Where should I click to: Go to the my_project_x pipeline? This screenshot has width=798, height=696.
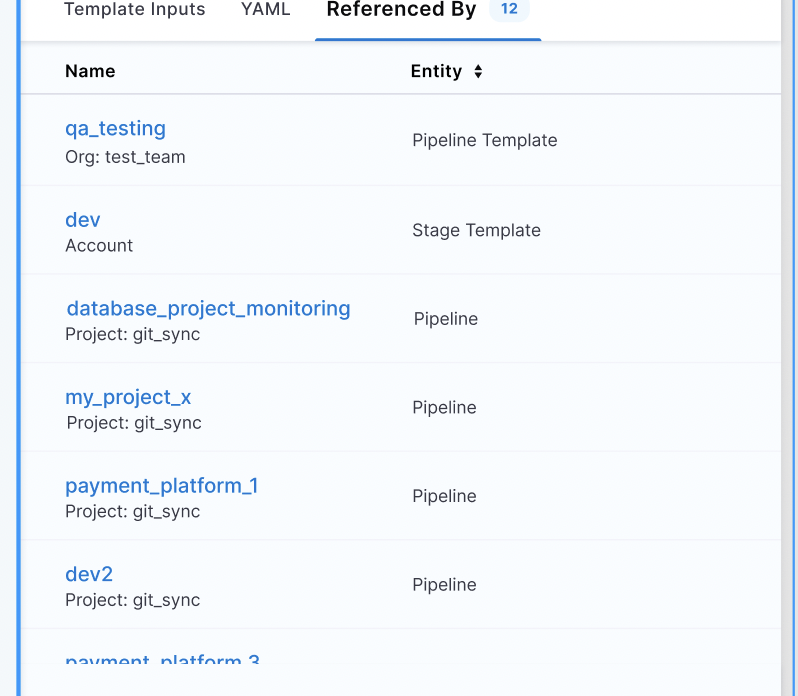point(128,397)
